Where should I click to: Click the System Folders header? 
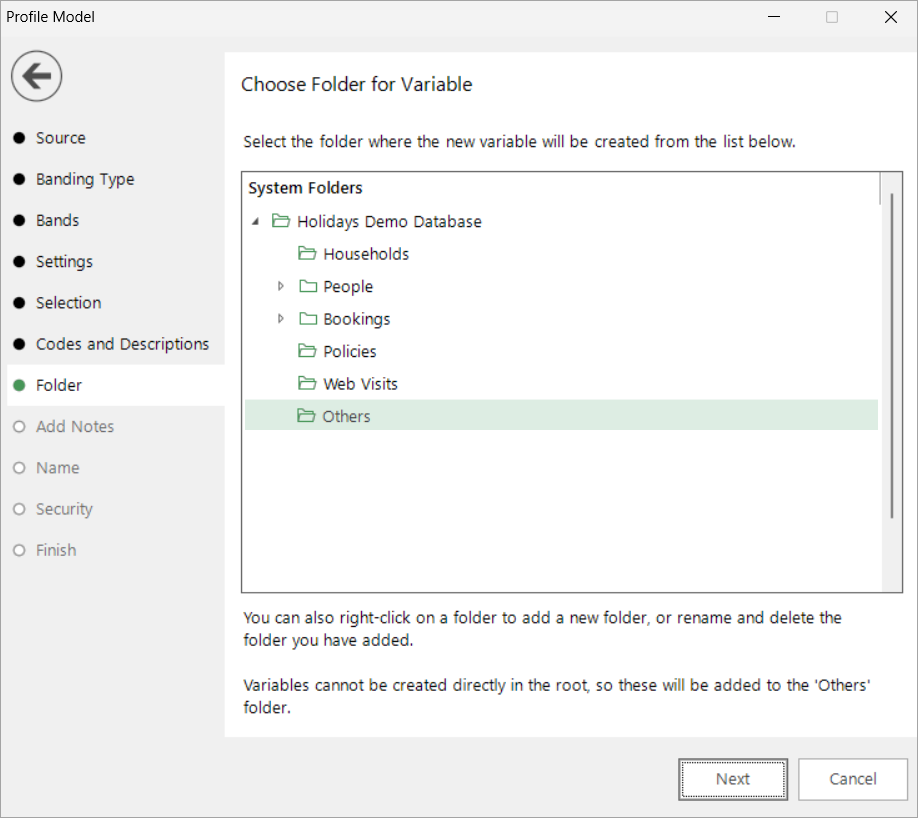pos(305,188)
